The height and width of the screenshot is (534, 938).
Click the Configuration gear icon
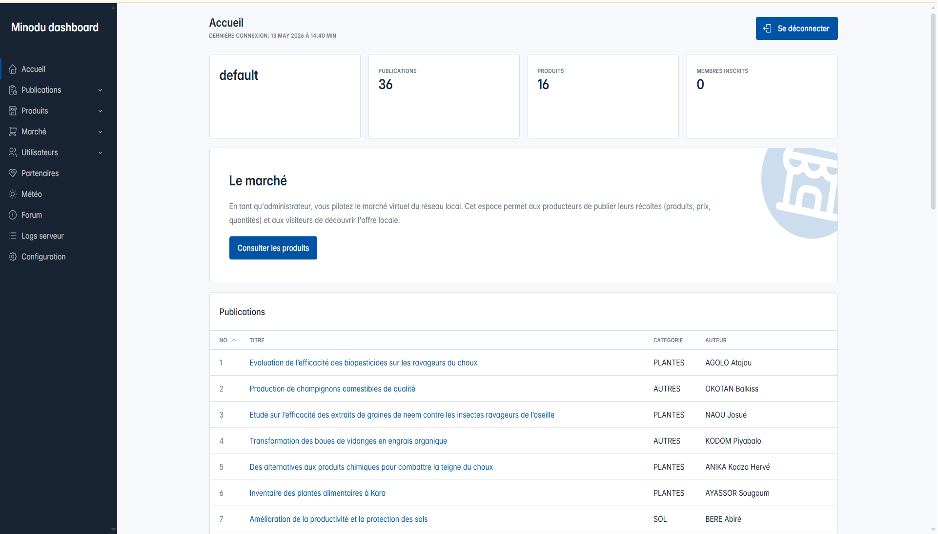pyautogui.click(x=13, y=257)
